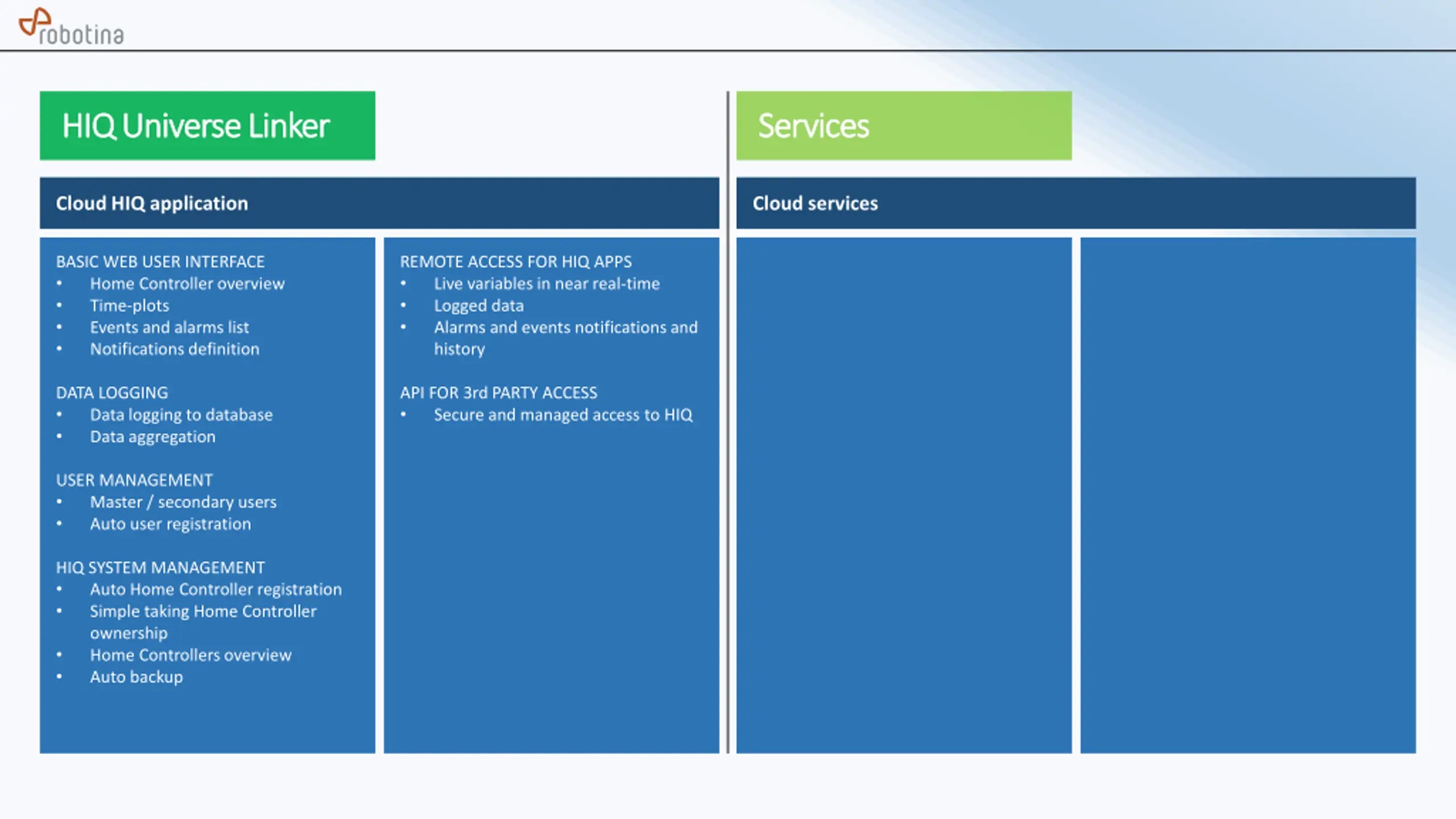Click HIQ SYSTEM MANAGEMENT heading

(x=160, y=568)
